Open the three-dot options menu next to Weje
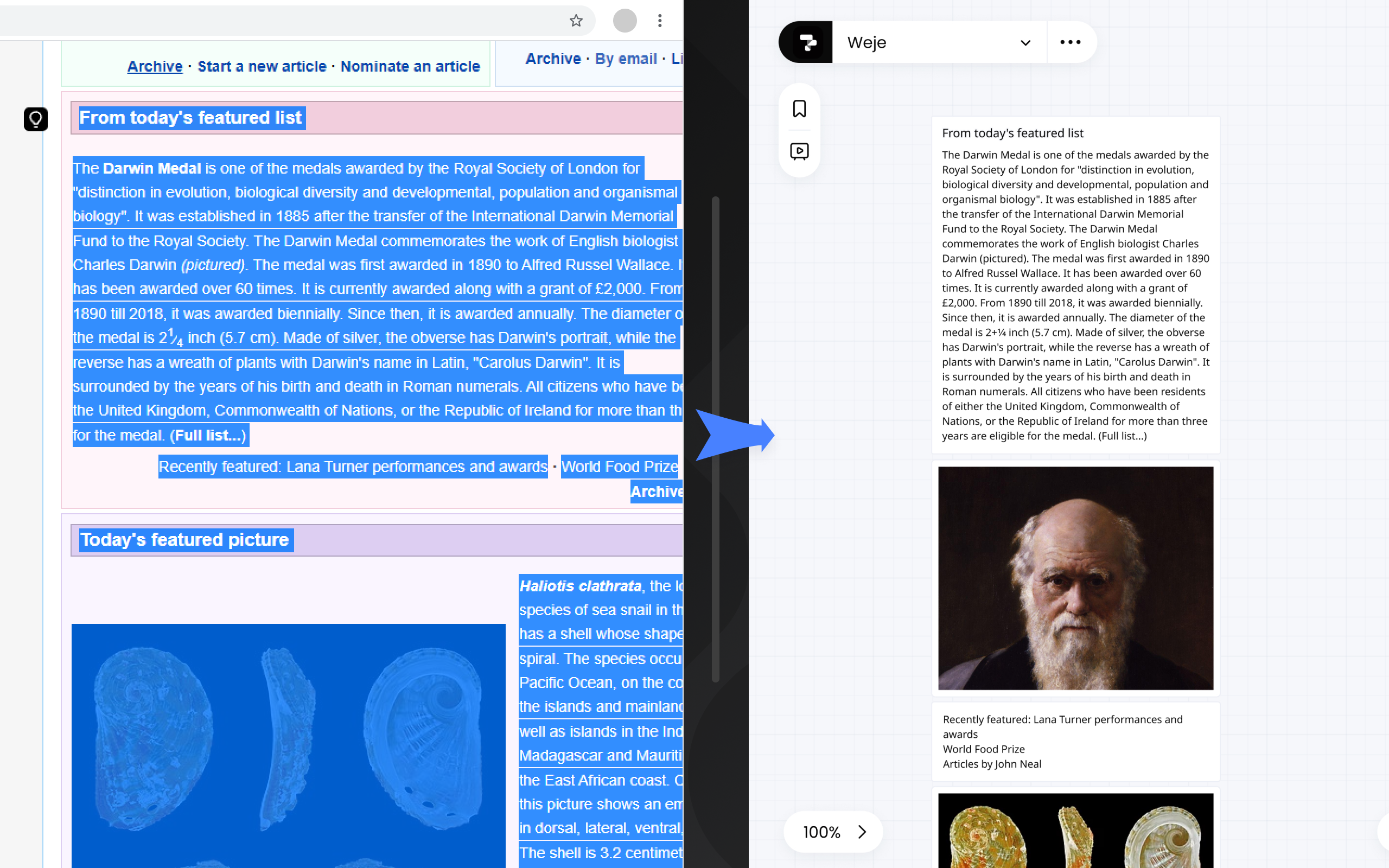This screenshot has height=868, width=1389. 1070,42
